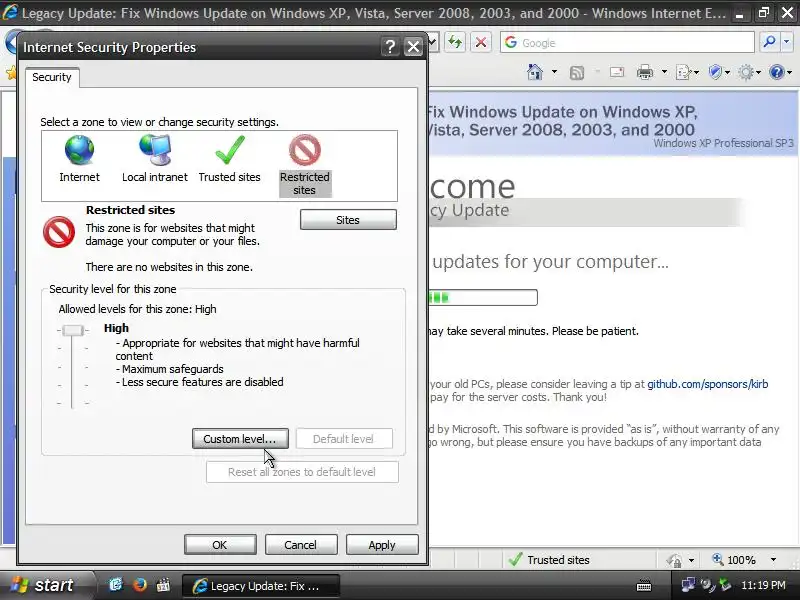This screenshot has width=800, height=600.
Task: Expand the Tools menu dropdown arrow
Action: [758, 72]
